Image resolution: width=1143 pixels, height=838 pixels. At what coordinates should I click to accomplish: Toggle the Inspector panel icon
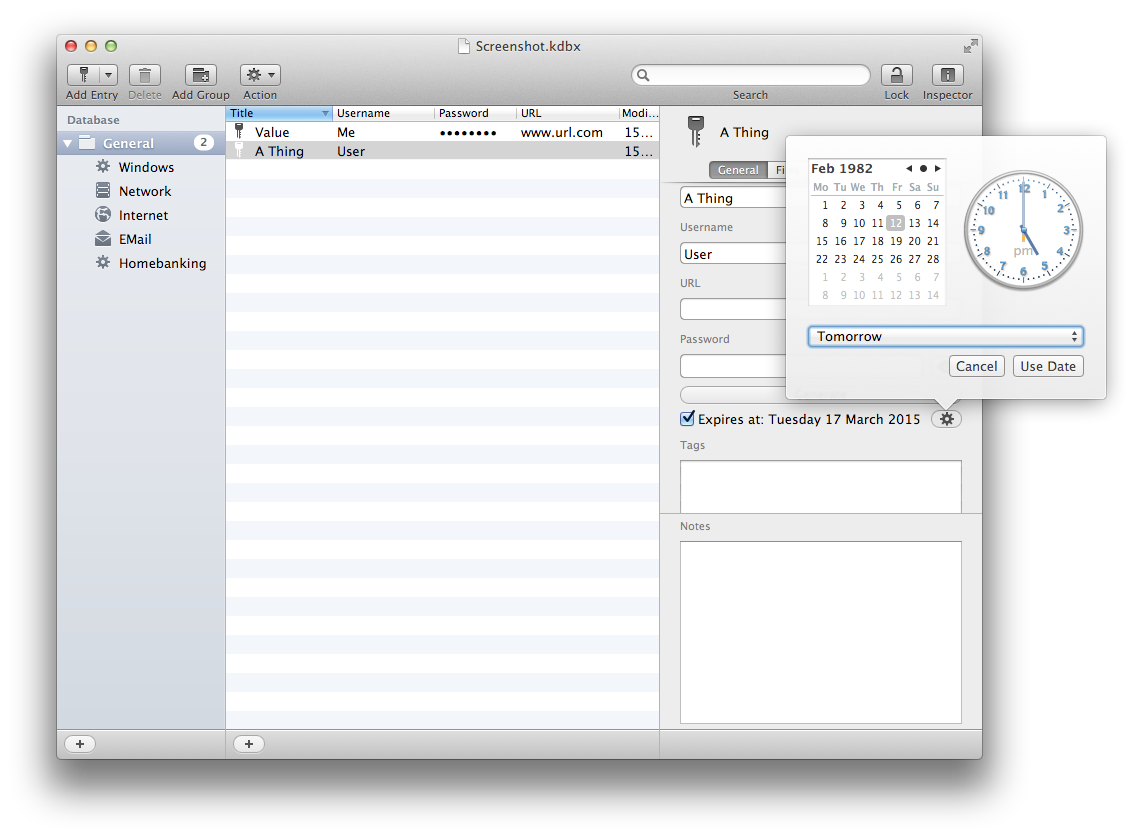click(x=947, y=75)
